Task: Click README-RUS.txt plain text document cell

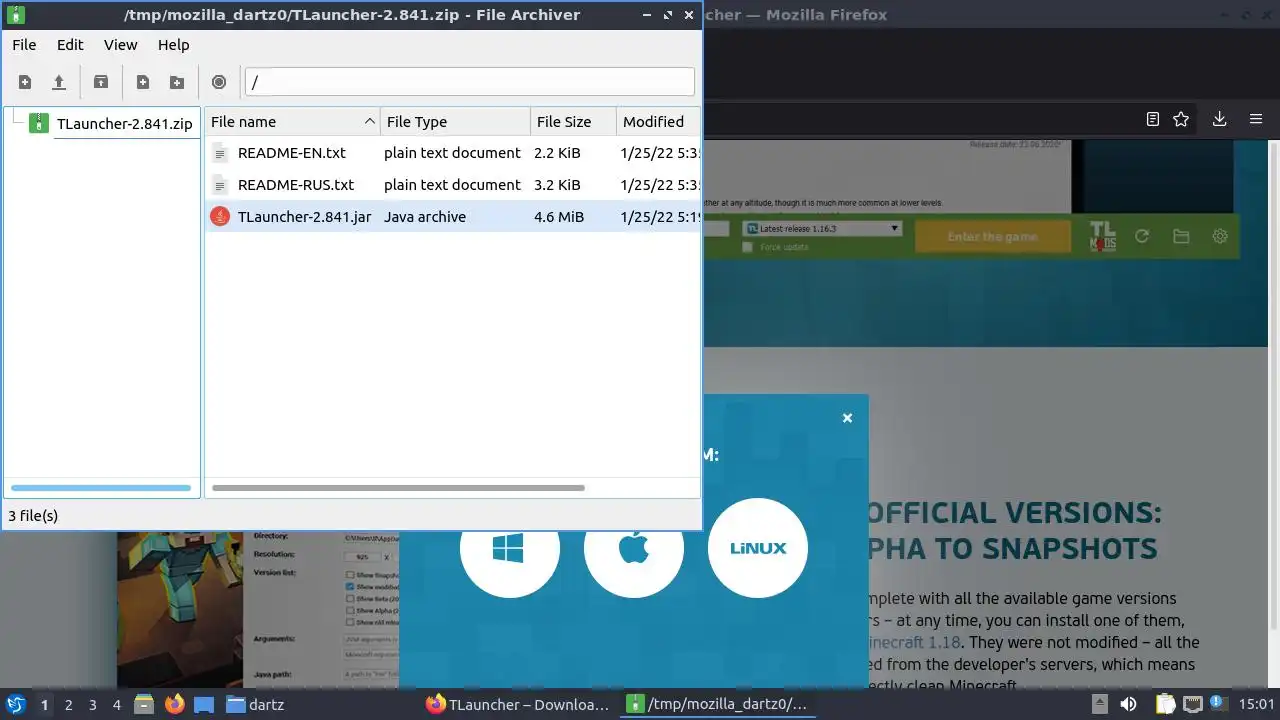Action: 452,185
